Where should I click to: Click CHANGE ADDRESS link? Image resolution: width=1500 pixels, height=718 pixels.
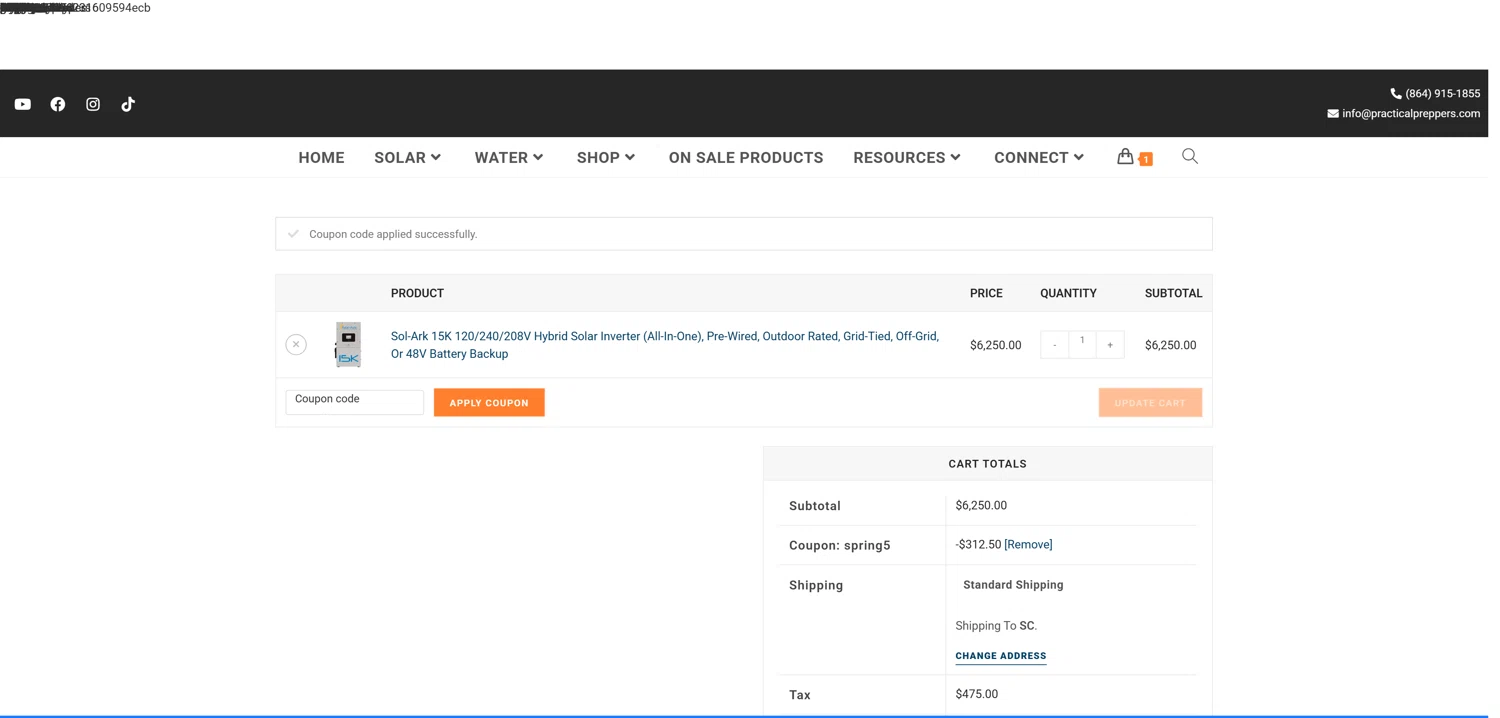tap(1001, 656)
